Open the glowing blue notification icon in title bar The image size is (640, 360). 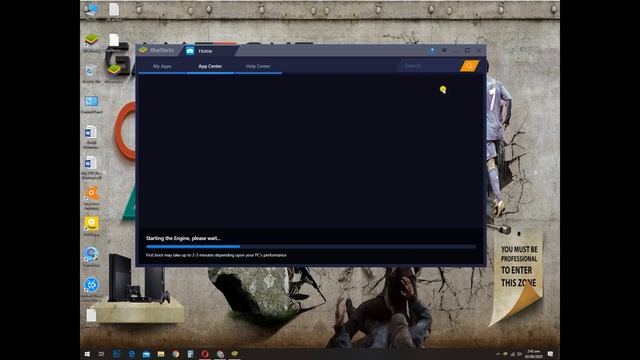(x=432, y=51)
